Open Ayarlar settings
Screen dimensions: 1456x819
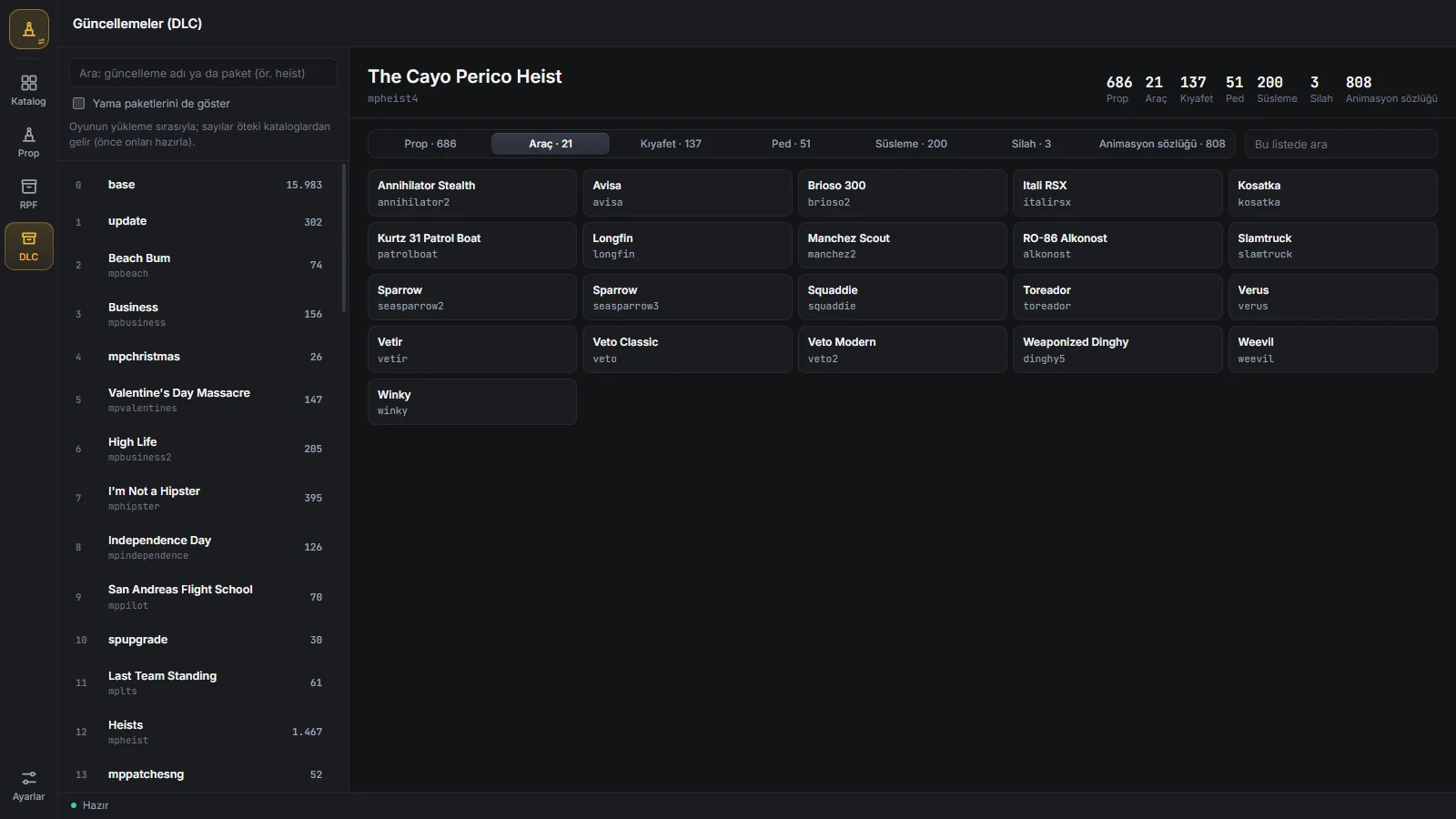click(28, 785)
